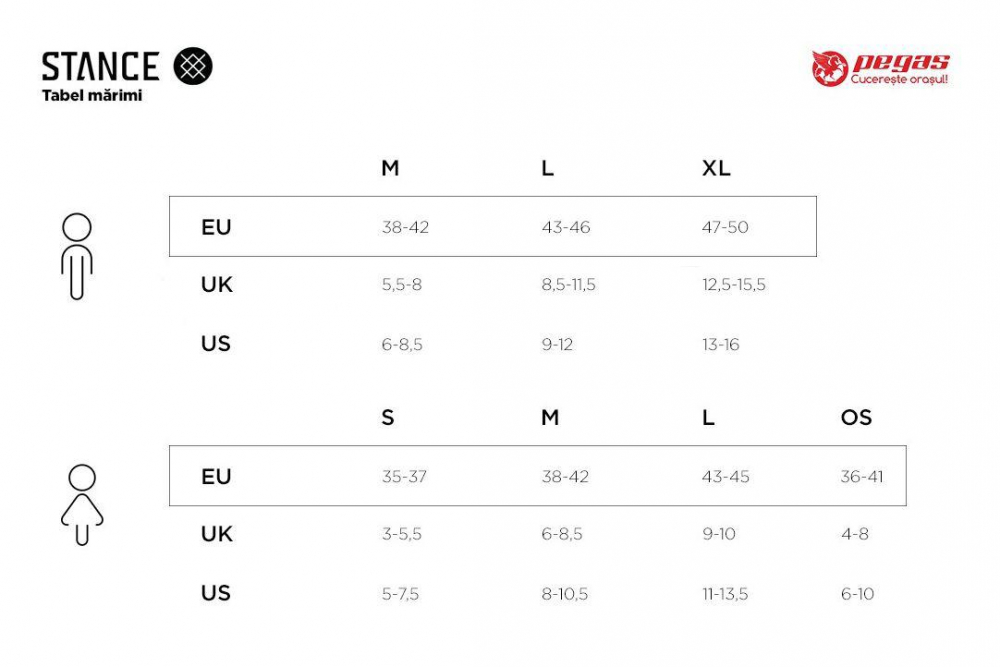This screenshot has height=667, width=1000.
Task: Click the men's UK row label
Action: [x=217, y=285]
